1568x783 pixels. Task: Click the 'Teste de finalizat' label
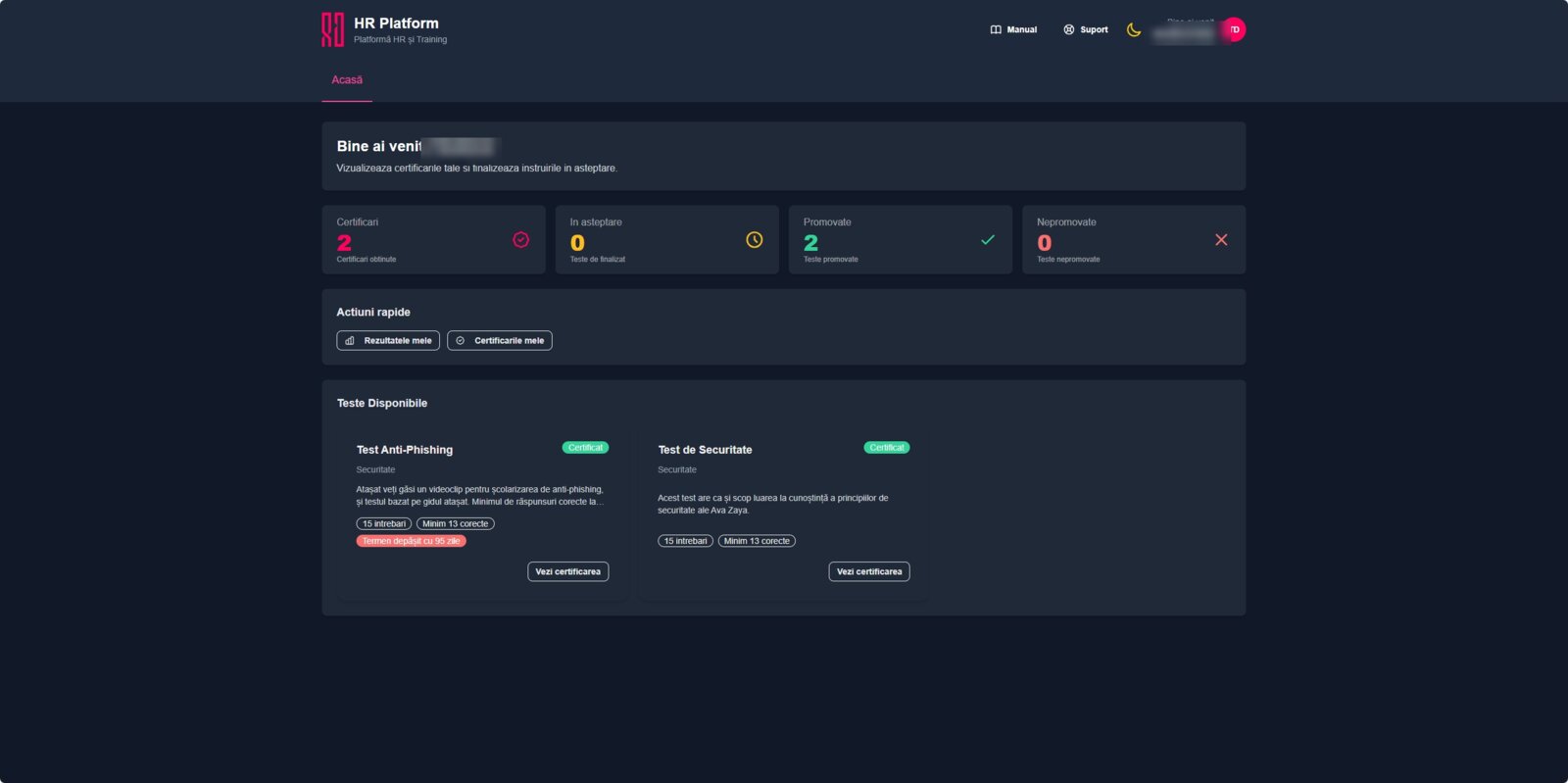coord(598,260)
